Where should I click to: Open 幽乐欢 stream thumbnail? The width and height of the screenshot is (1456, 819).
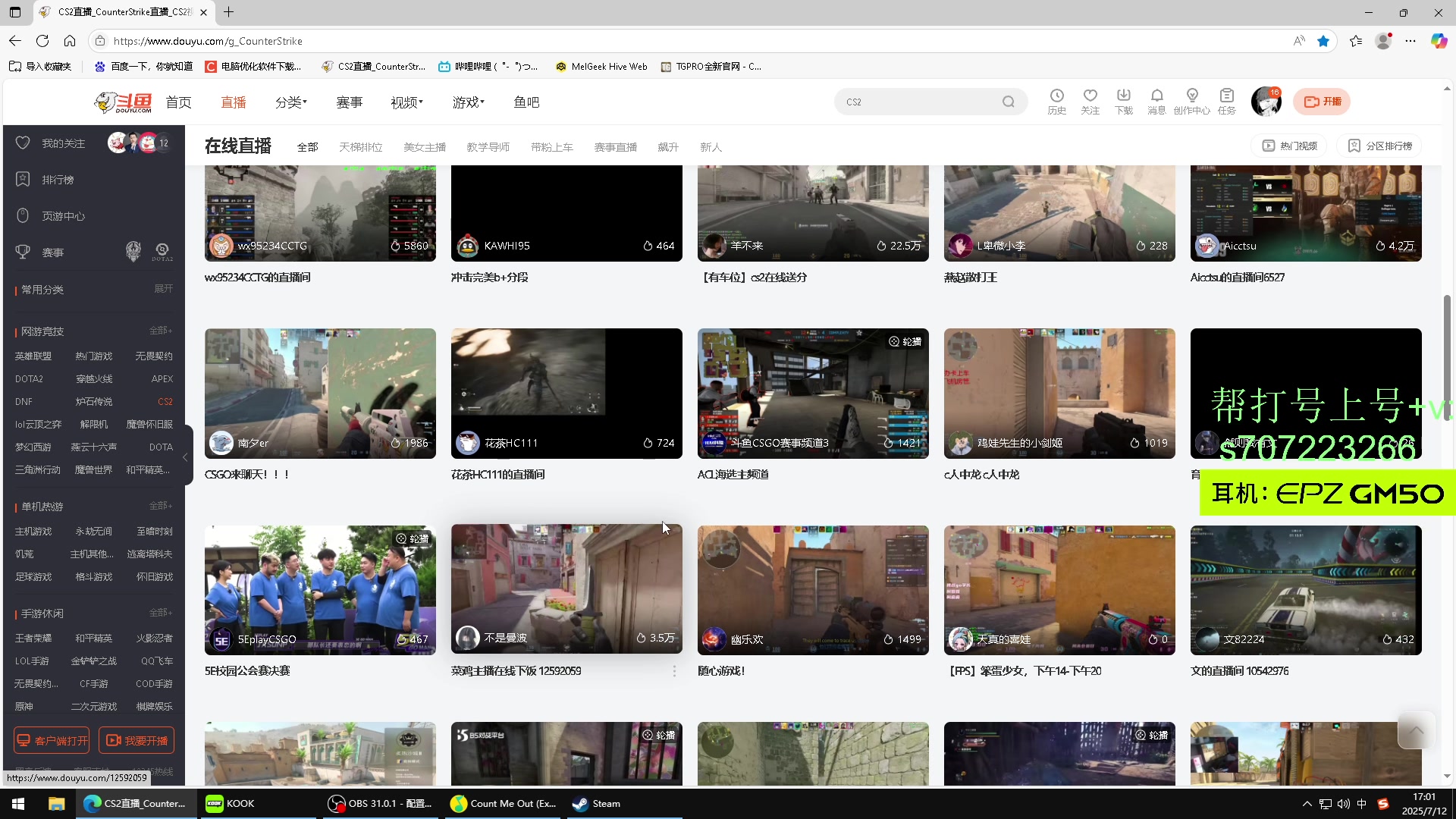[813, 590]
